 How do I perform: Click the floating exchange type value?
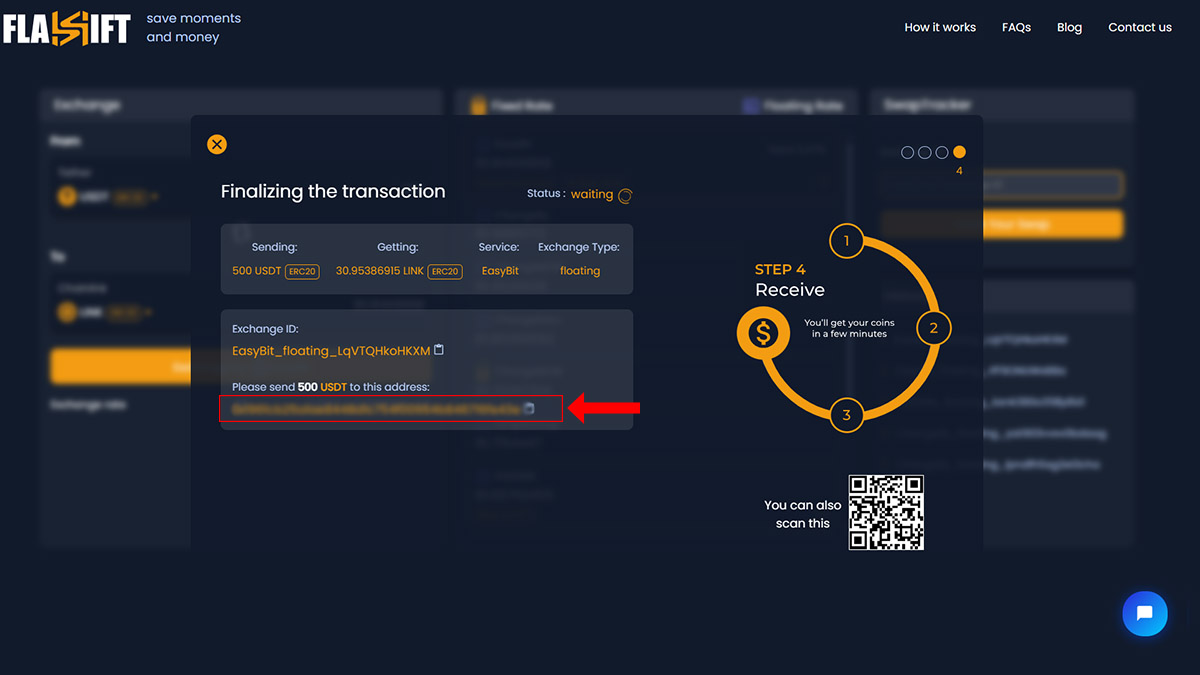click(580, 271)
